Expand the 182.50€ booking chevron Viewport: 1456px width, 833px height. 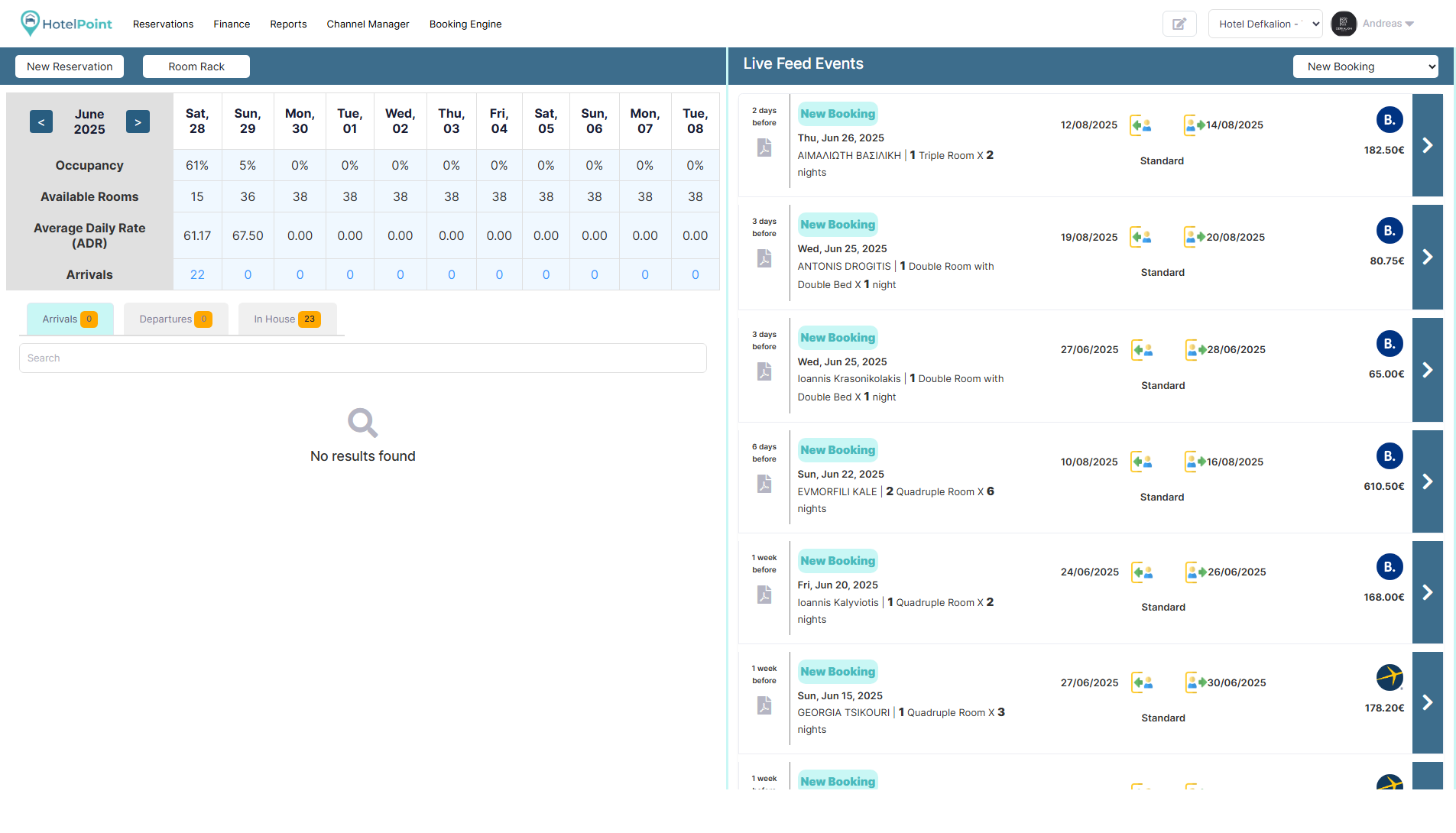click(x=1427, y=145)
